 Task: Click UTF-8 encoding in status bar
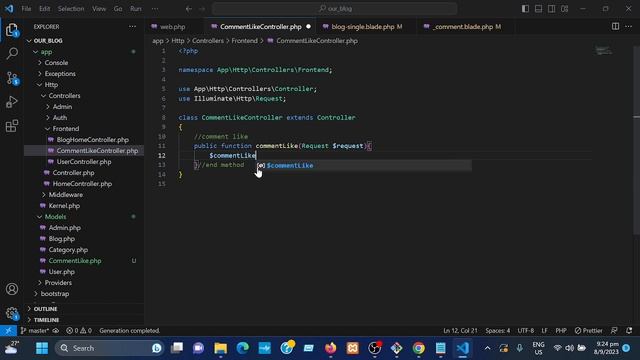pos(526,331)
